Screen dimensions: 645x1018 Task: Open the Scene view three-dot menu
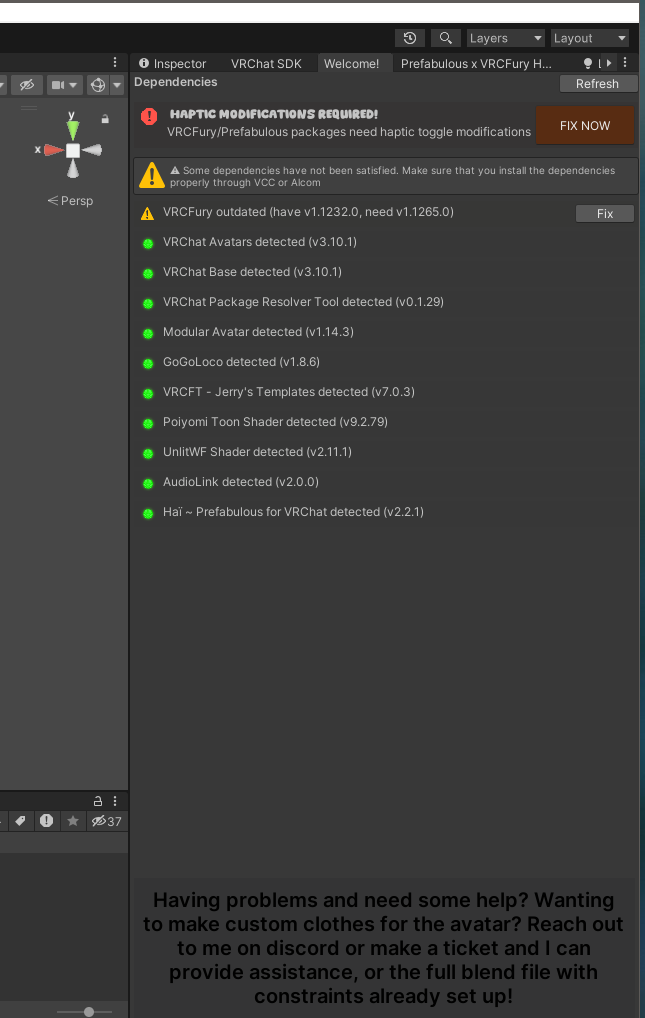[x=115, y=62]
